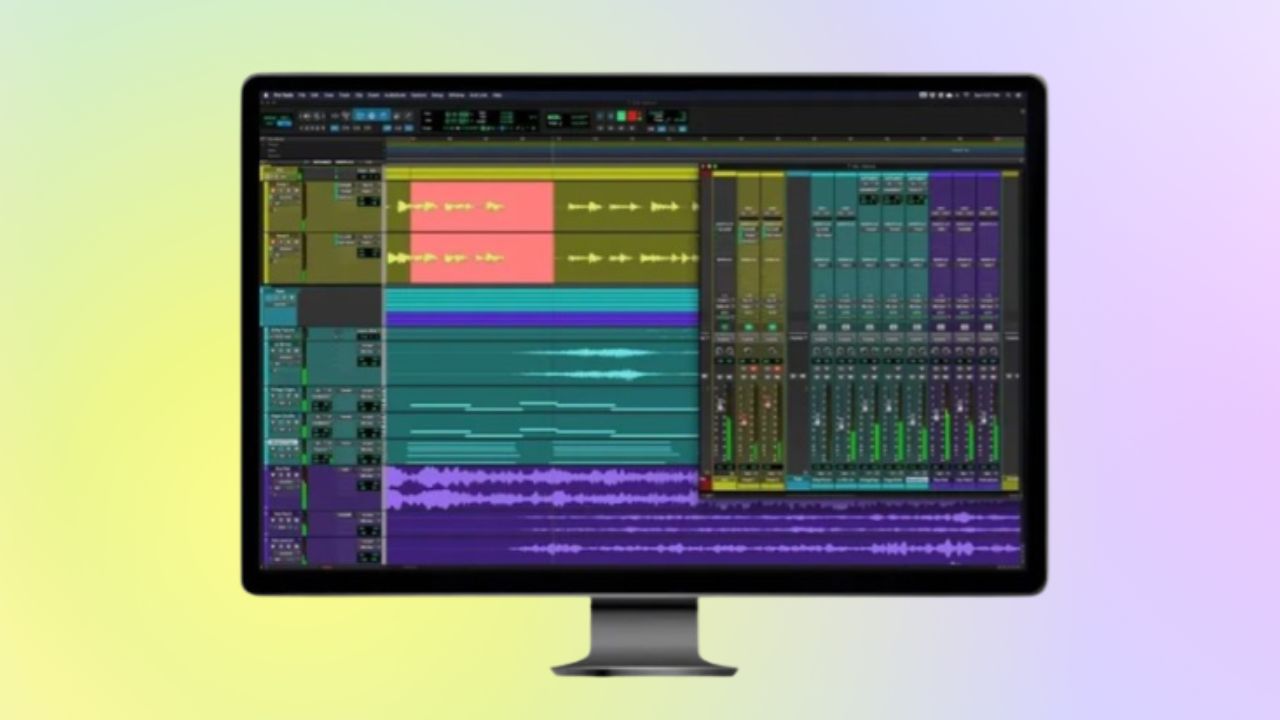The height and width of the screenshot is (720, 1280).
Task: Select the Pencil tool
Action: [409, 116]
